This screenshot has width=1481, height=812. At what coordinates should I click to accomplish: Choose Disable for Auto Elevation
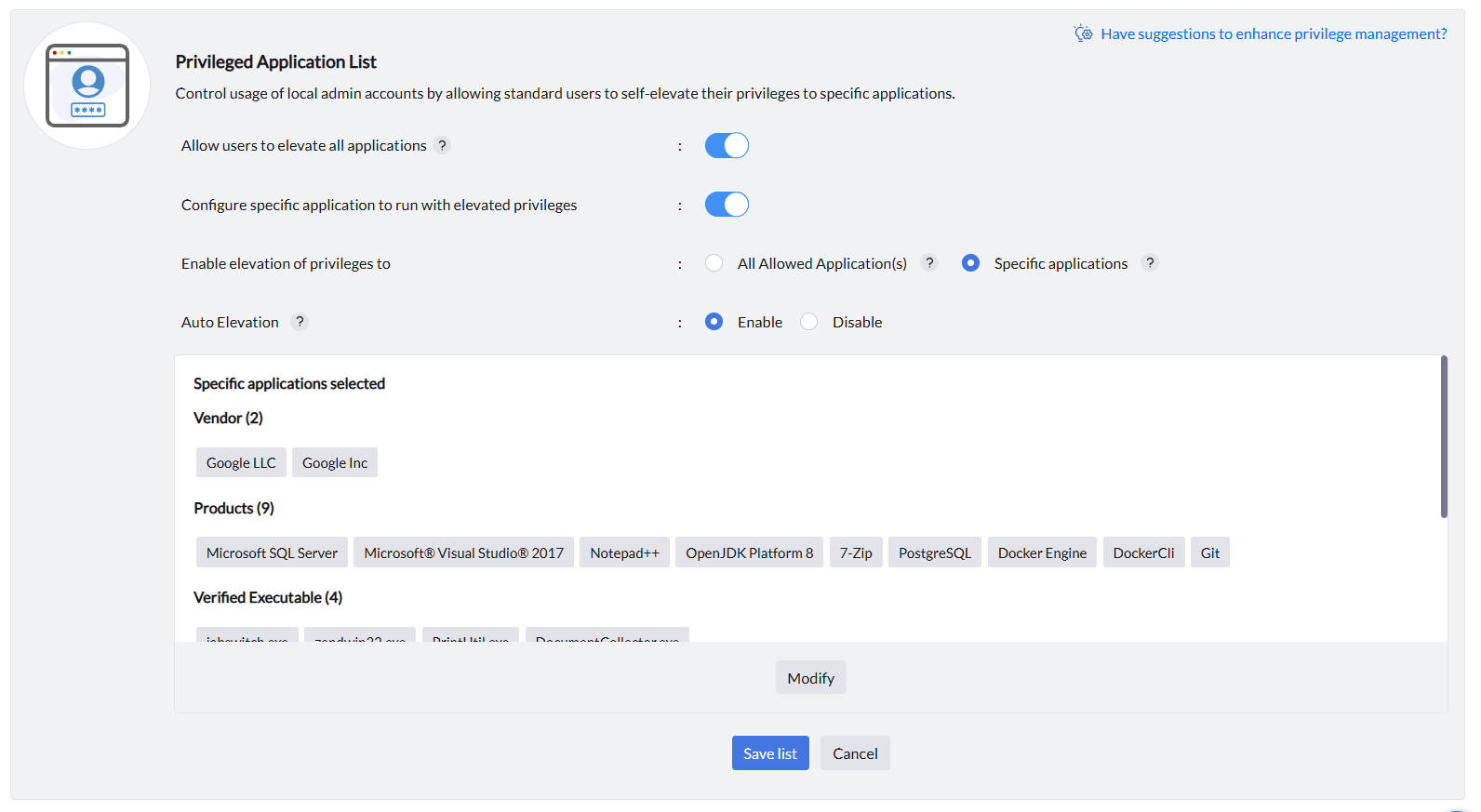pos(809,322)
